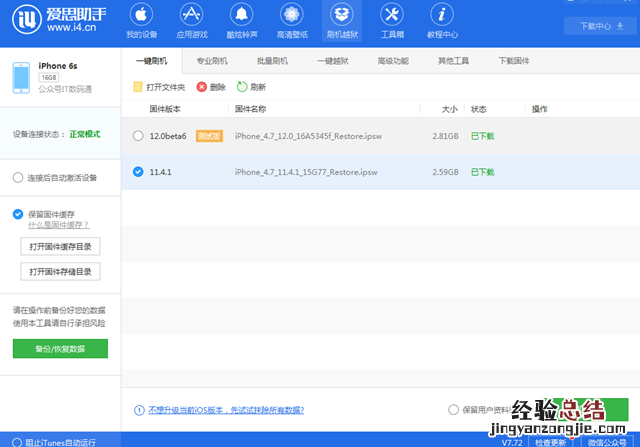The image size is (640, 447).
Task: Click the 测试版 orange badge
Action: pos(209,136)
